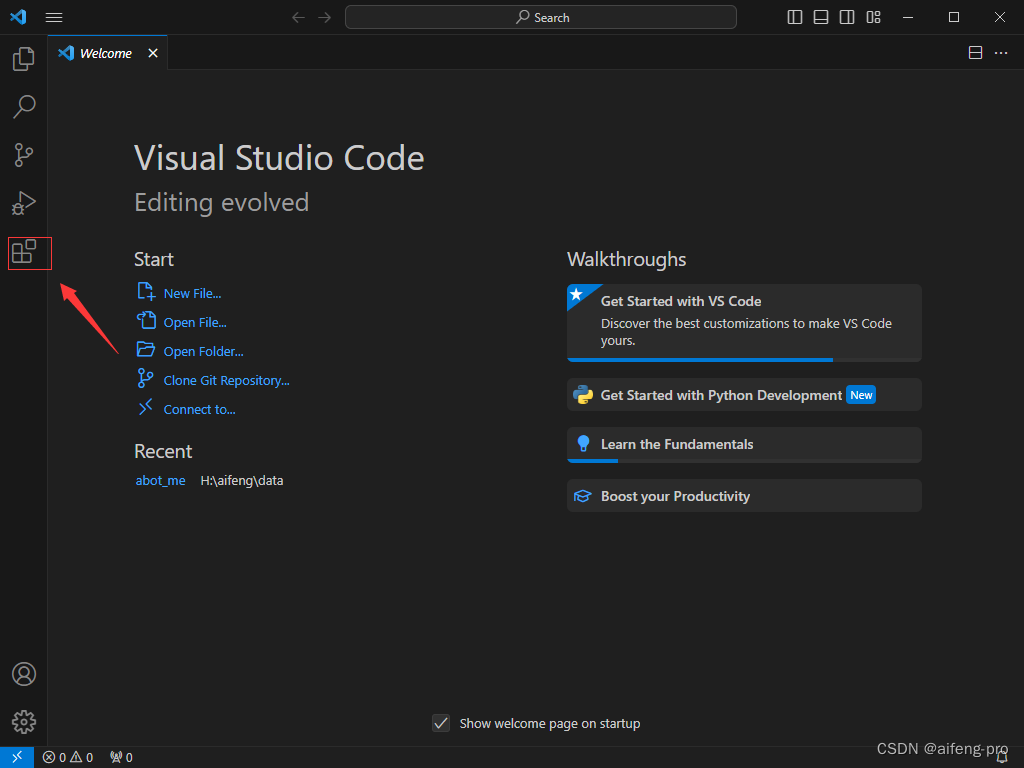Select the Welcome tab
Screen dimensions: 1024x768
[x=105, y=54]
